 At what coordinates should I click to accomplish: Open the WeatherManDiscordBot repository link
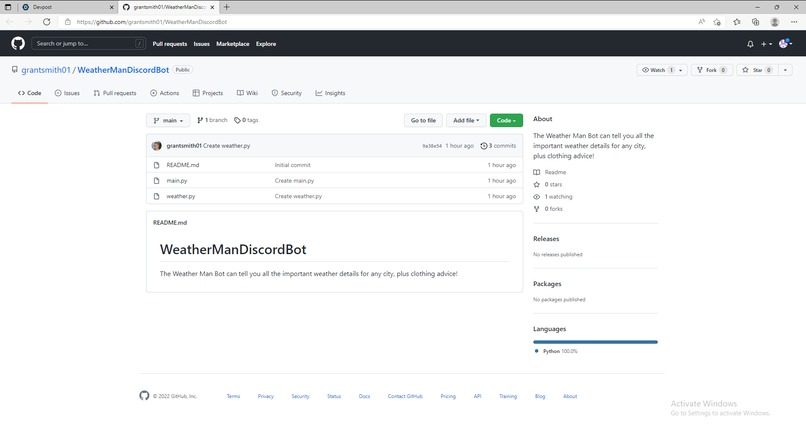pyautogui.click(x=123, y=70)
